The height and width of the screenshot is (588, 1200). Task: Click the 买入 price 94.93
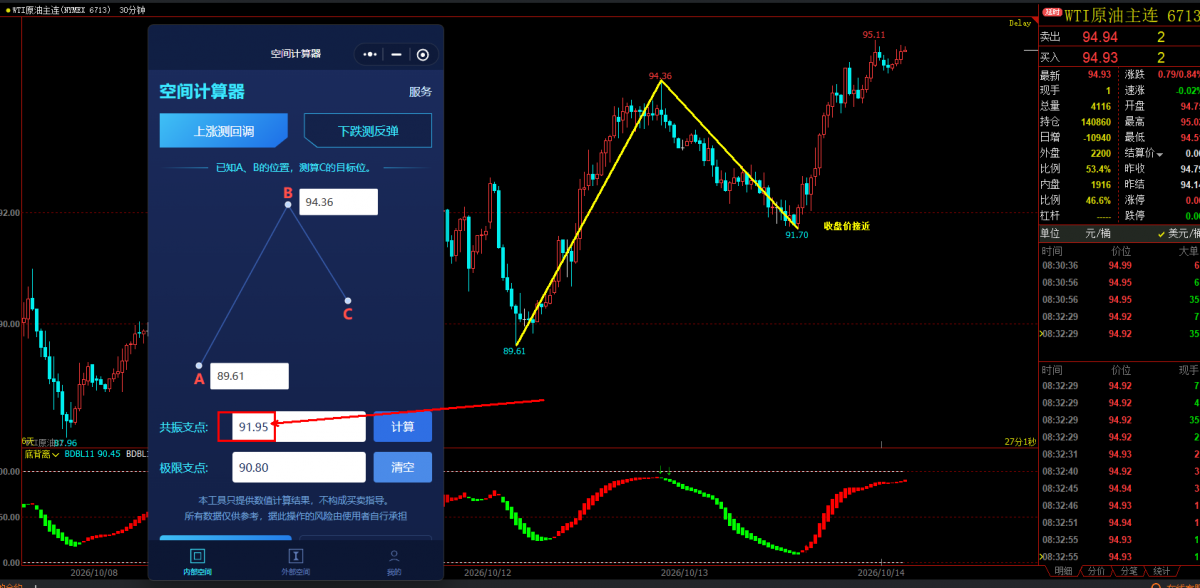[x=1100, y=58]
